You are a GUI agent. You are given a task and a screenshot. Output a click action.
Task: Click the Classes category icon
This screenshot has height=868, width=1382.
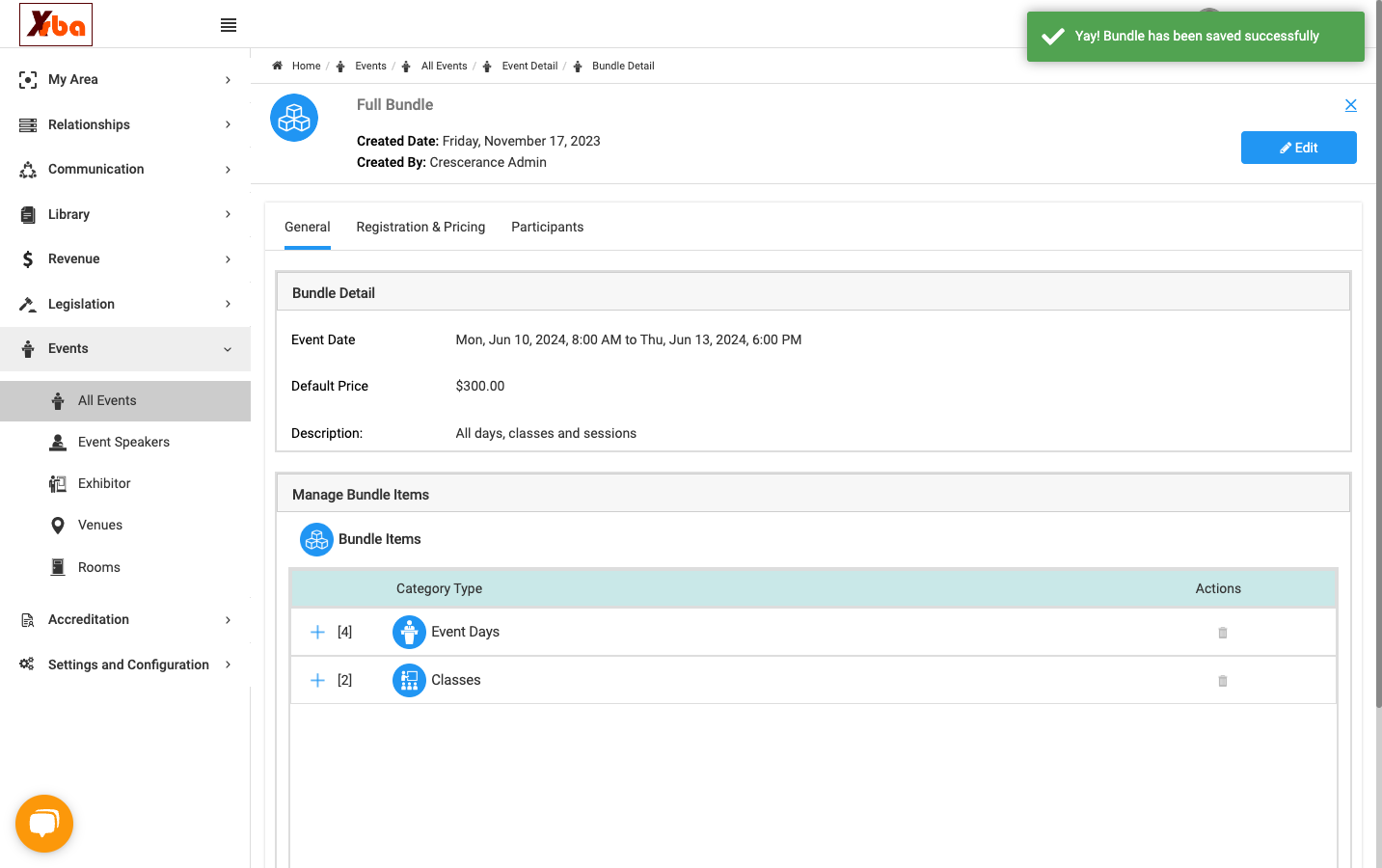pos(409,681)
